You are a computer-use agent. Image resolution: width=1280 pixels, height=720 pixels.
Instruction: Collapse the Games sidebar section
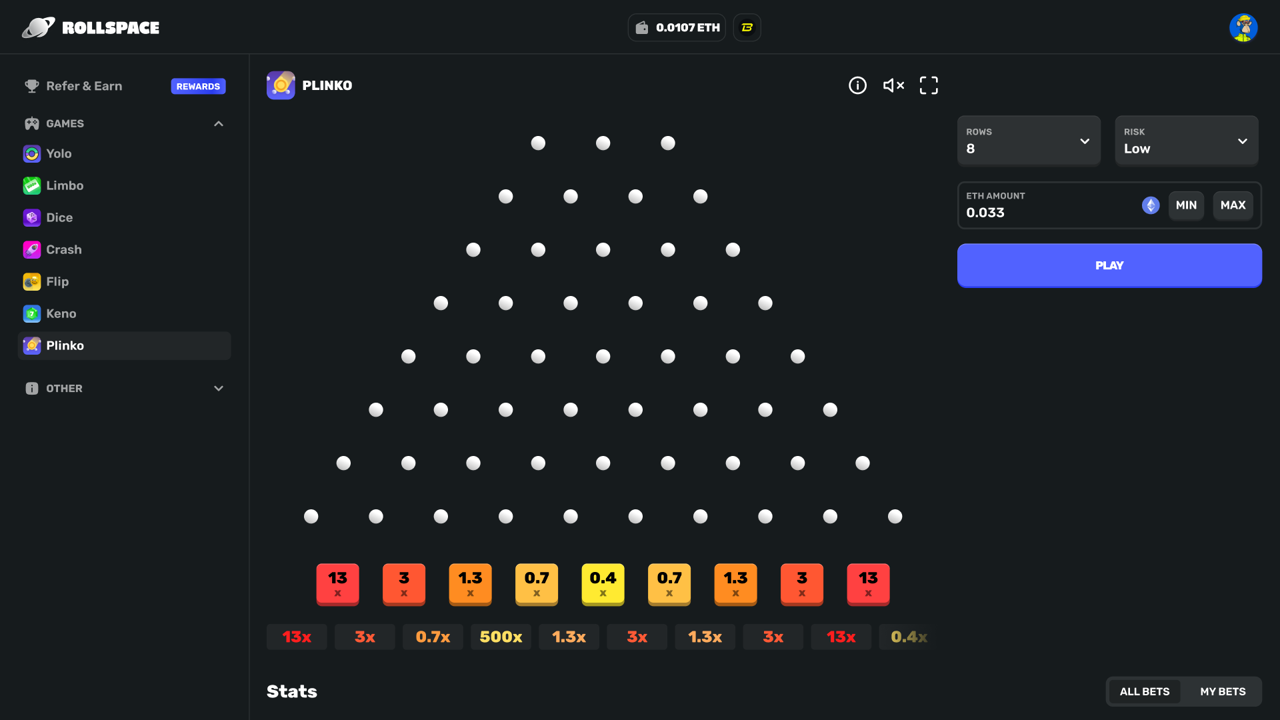tap(218, 124)
